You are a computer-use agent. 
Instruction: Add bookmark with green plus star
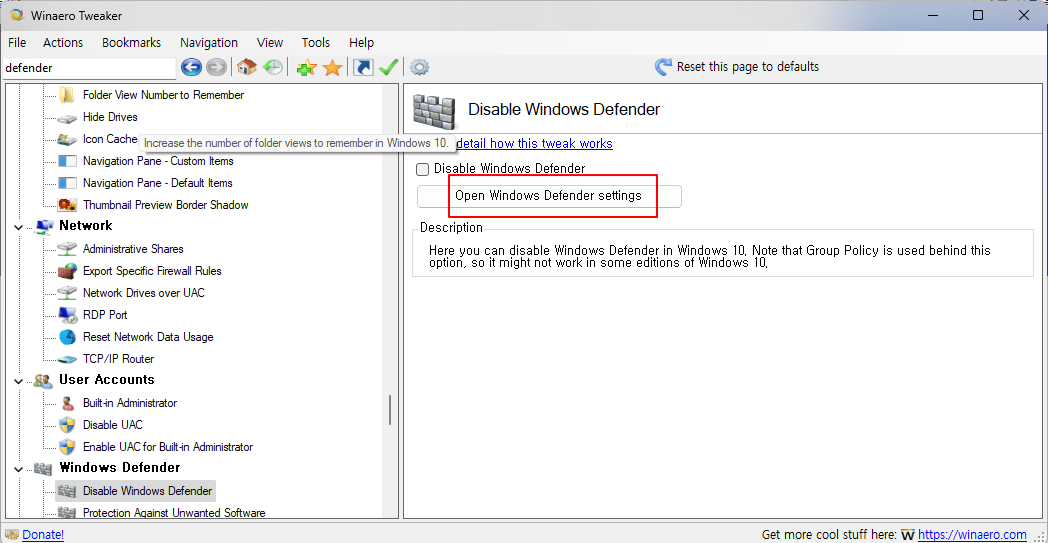[x=306, y=68]
